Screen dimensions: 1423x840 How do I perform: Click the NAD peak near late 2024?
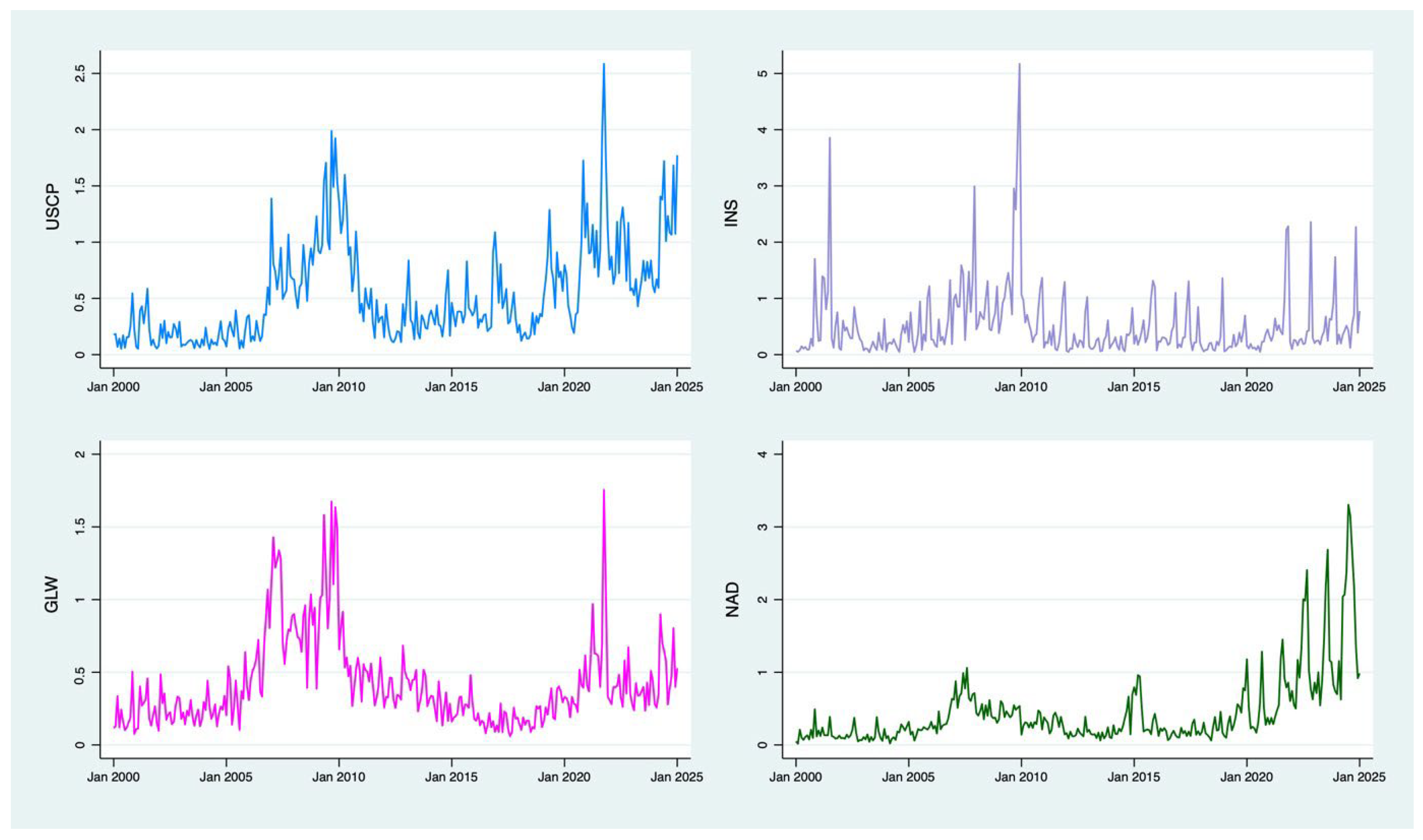click(x=1348, y=505)
